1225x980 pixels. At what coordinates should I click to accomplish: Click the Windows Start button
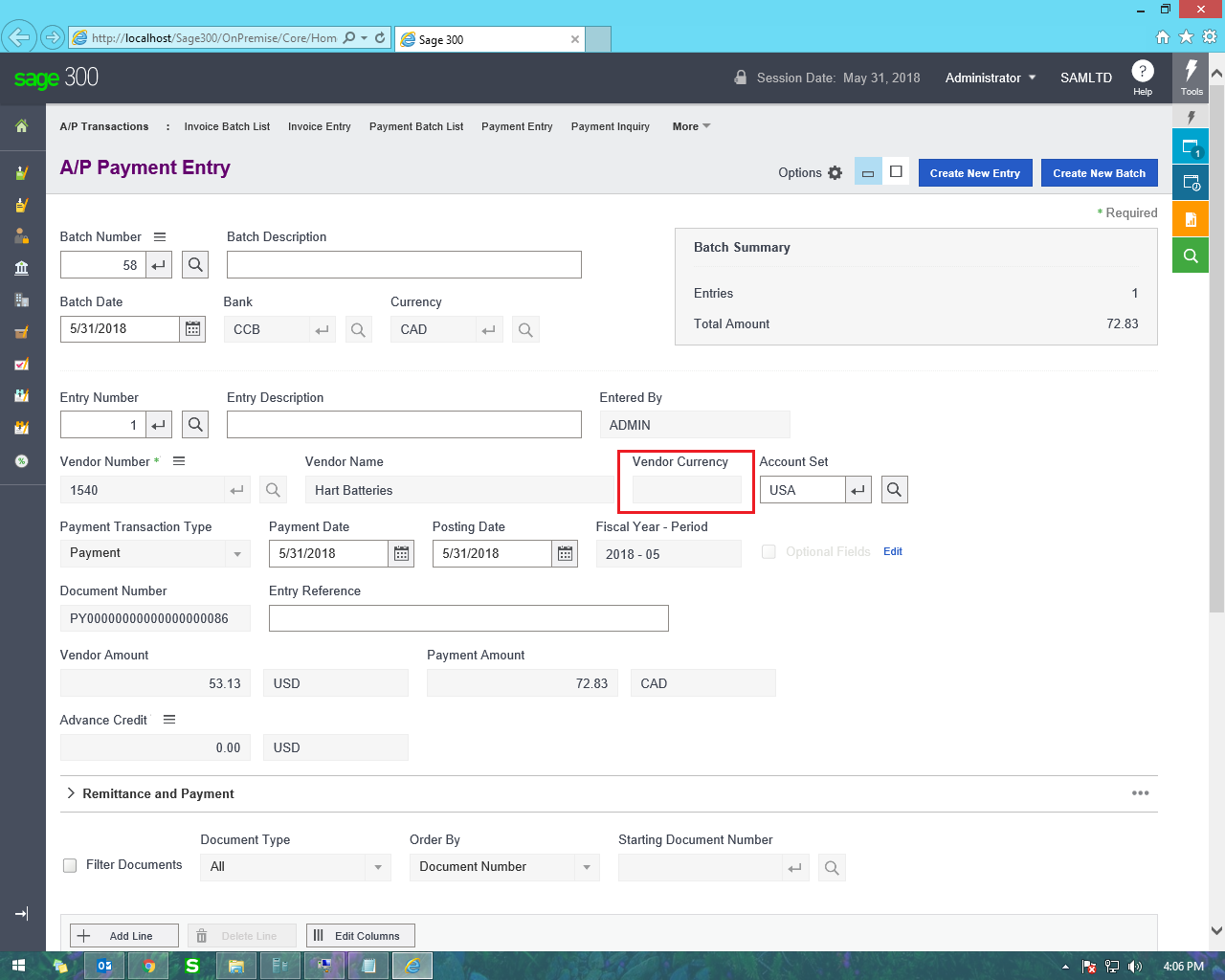coord(18,966)
